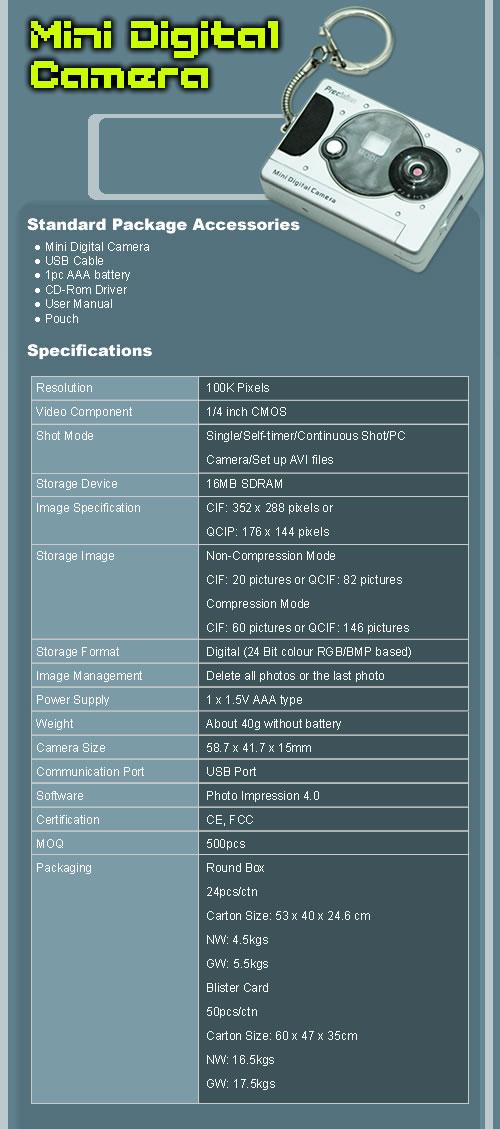
Task: Click the camera product image
Action: (x=371, y=139)
